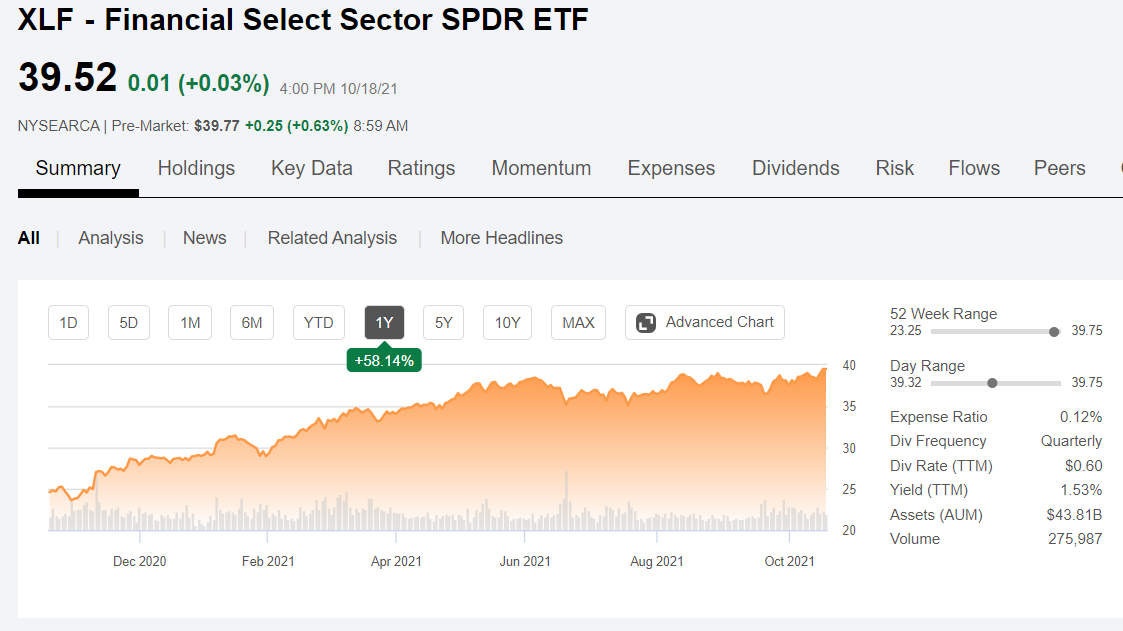
Task: Choose the 1M chart period
Action: (x=190, y=322)
